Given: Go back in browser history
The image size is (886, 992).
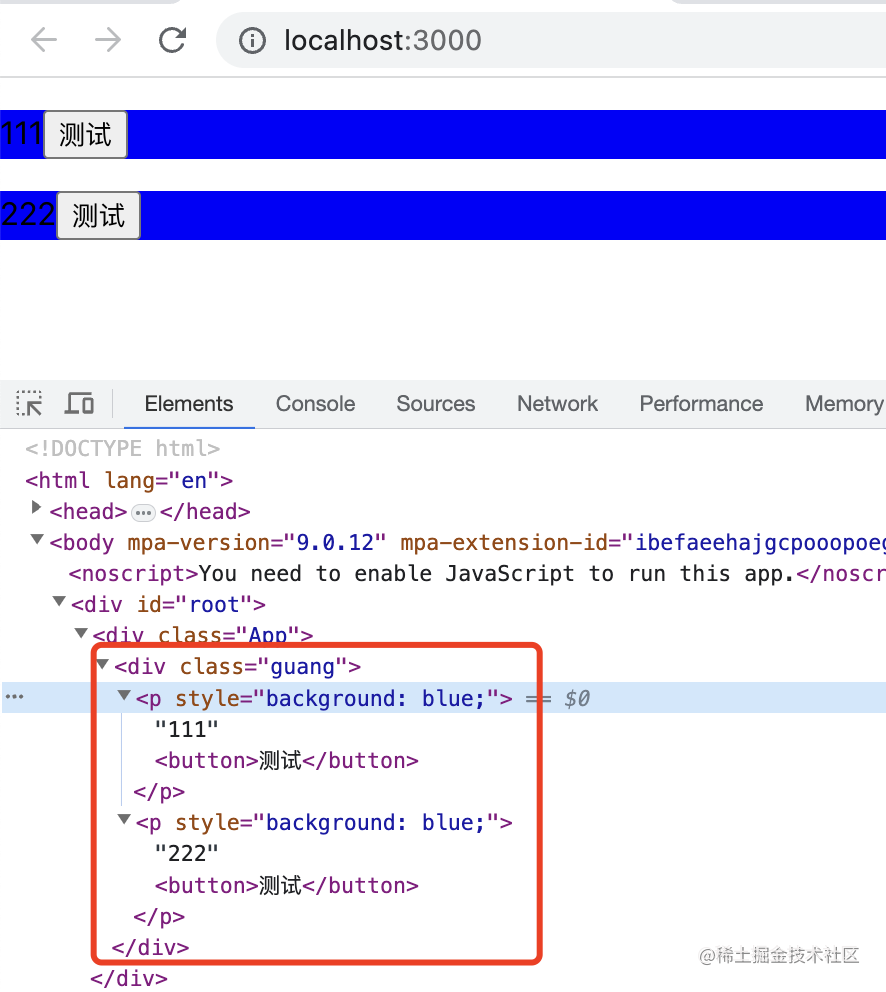Looking at the screenshot, I should [x=44, y=40].
